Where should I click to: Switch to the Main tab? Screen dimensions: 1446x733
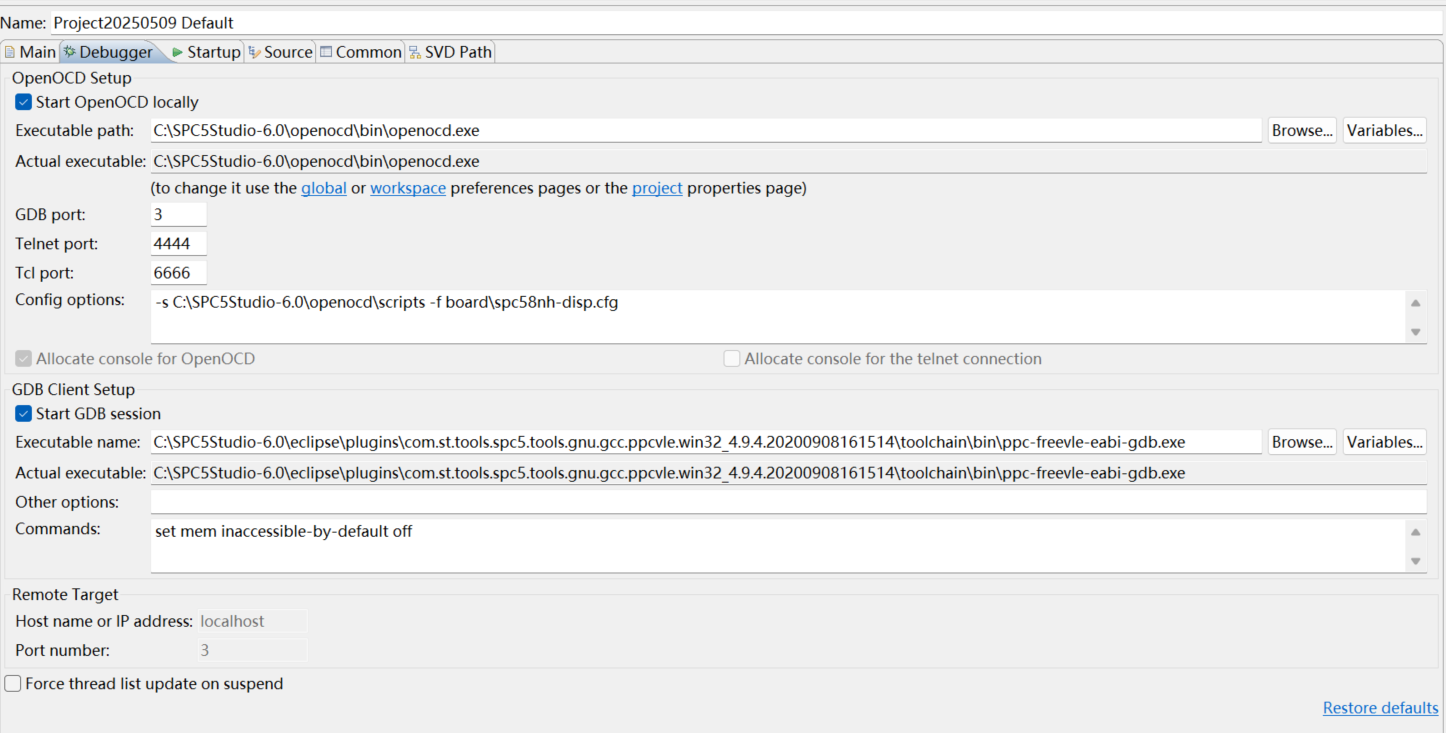[36, 51]
